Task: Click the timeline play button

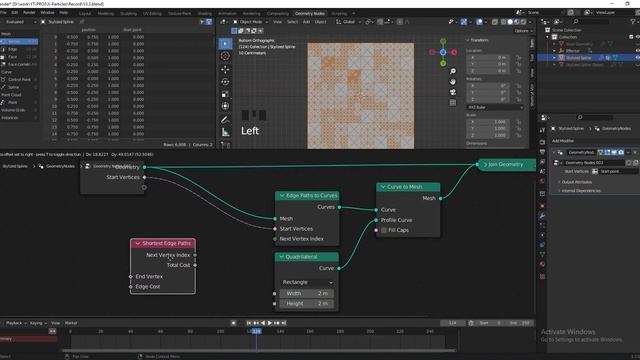Action: [x=269, y=323]
